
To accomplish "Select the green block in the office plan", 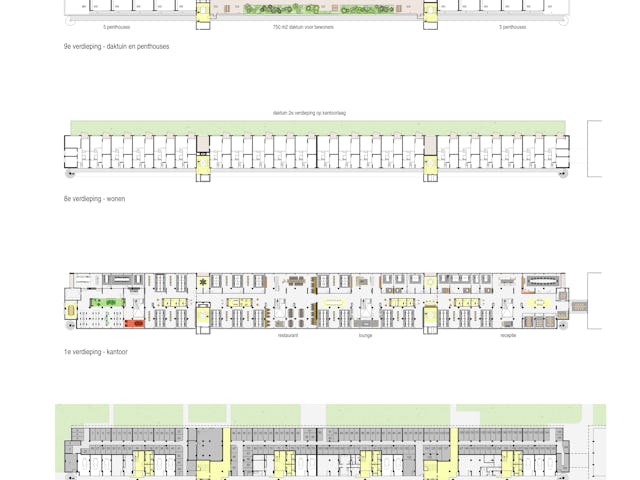I will click(100, 301).
